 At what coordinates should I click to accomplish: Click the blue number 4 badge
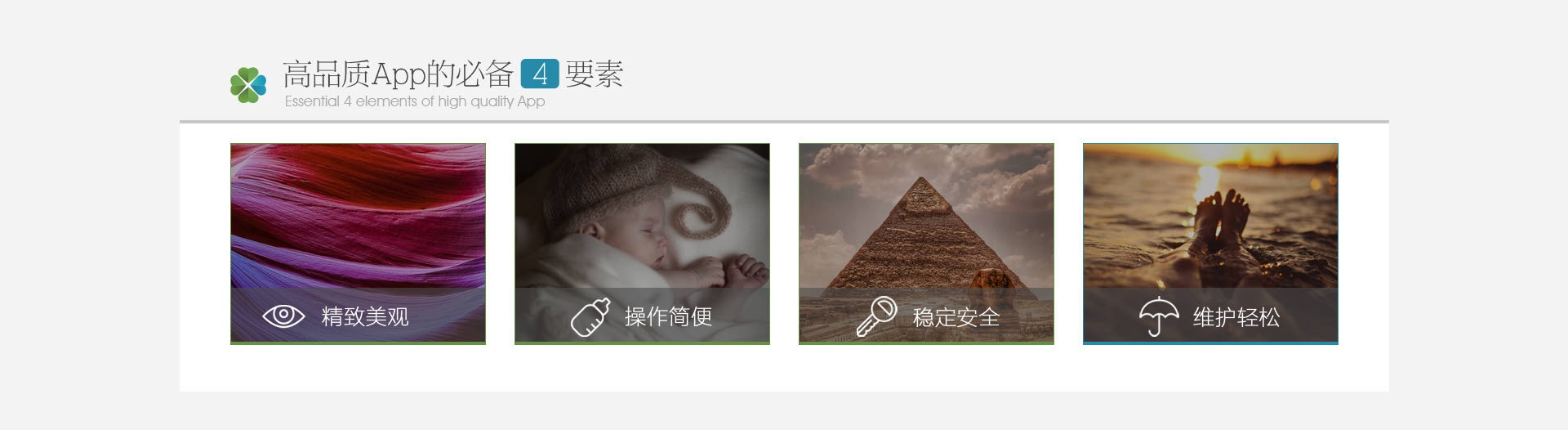pyautogui.click(x=540, y=74)
